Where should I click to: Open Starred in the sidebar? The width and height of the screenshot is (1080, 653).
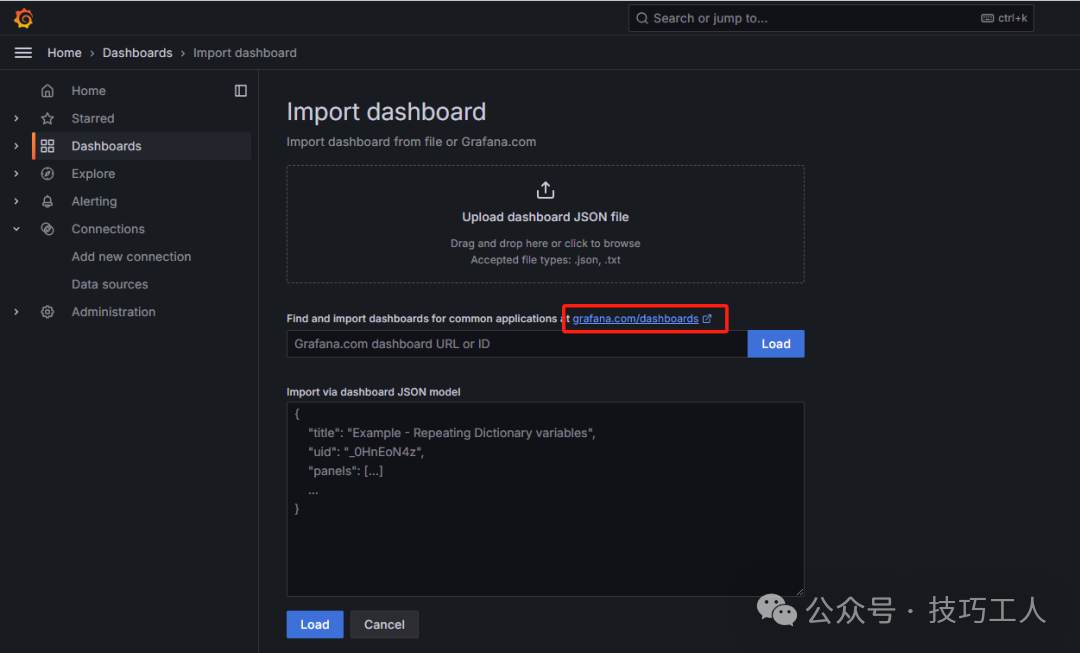pos(93,118)
